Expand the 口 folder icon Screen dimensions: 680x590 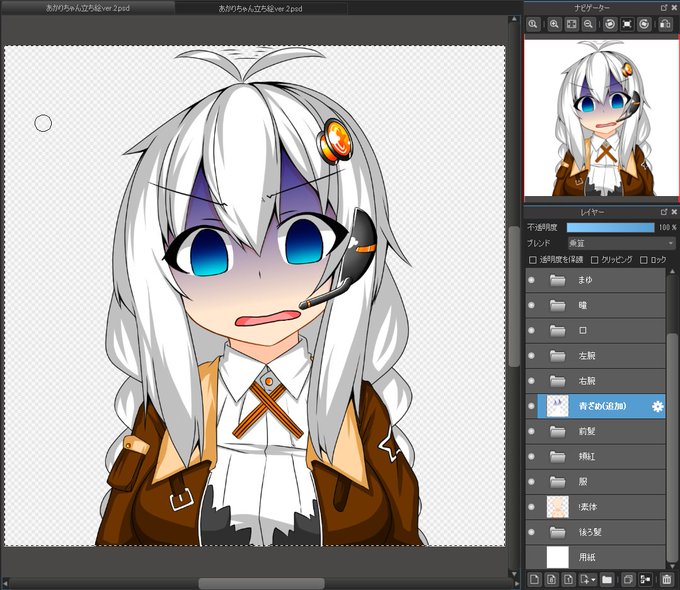click(558, 331)
